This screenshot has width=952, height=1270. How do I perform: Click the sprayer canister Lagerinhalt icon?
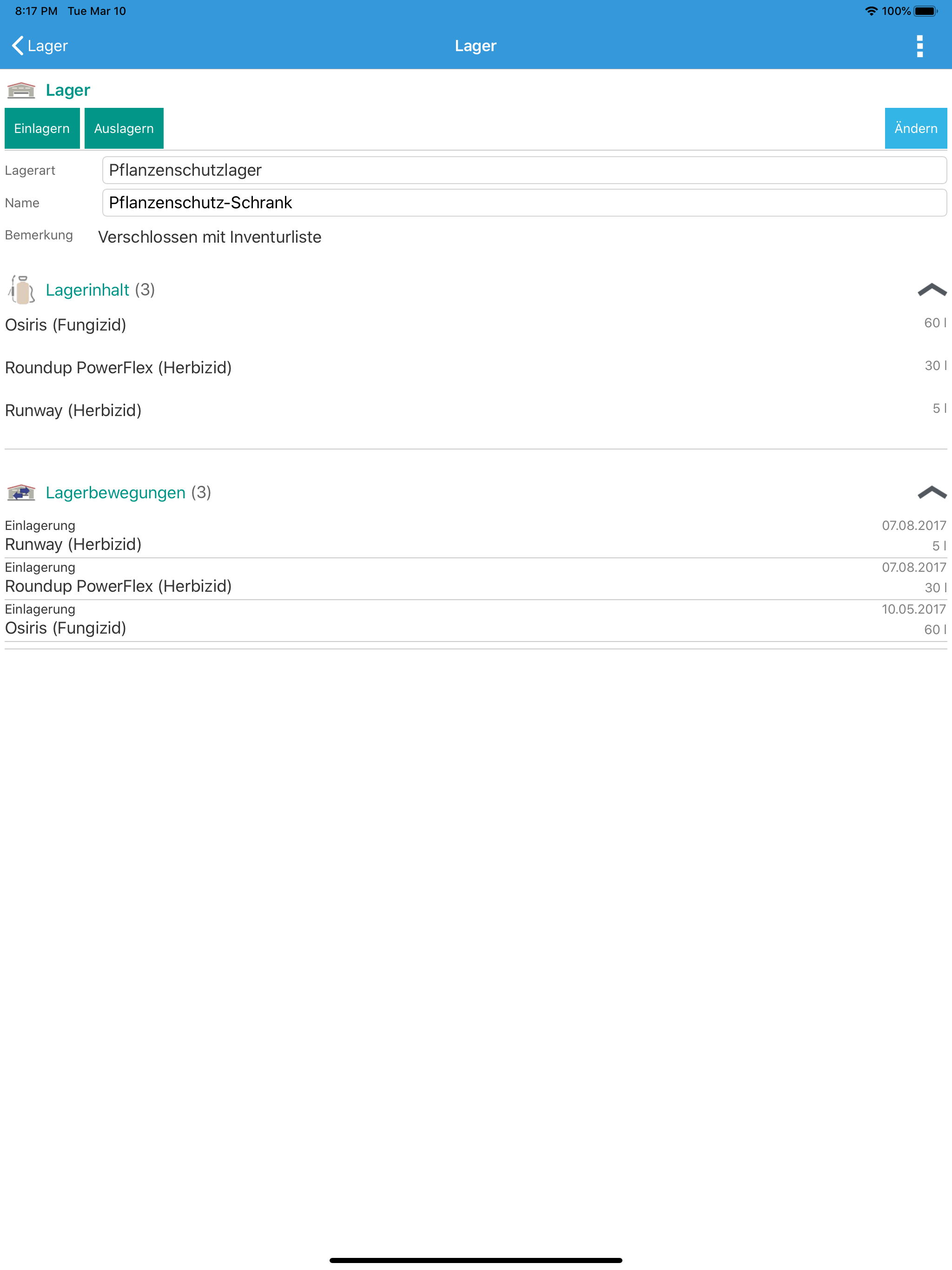tap(22, 289)
